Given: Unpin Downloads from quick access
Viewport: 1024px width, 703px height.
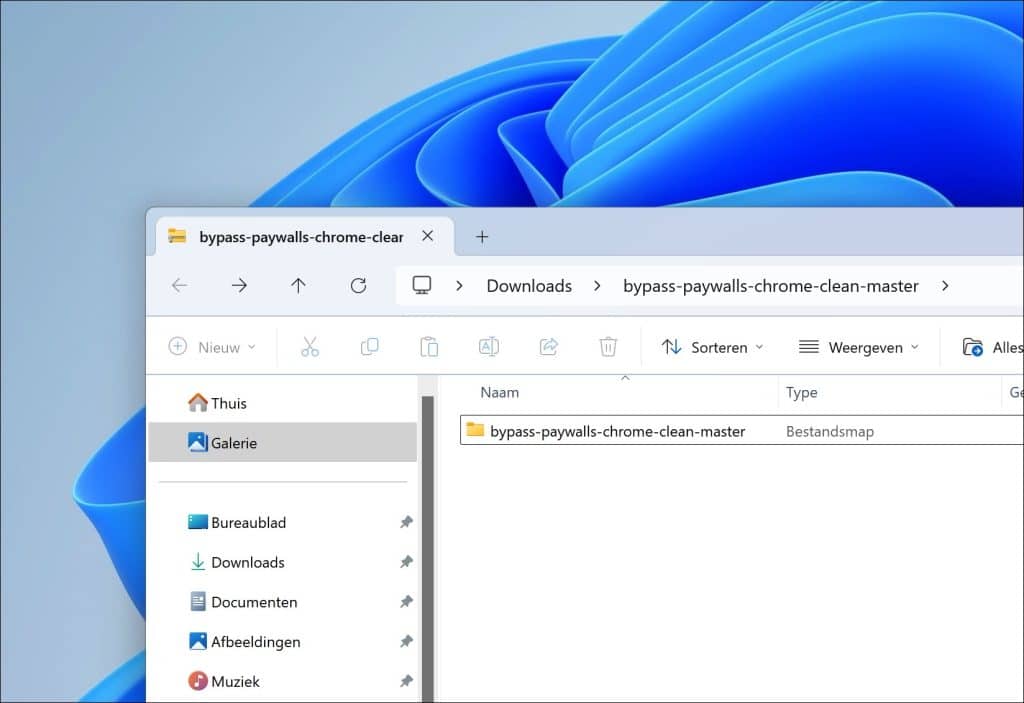Looking at the screenshot, I should click(406, 562).
